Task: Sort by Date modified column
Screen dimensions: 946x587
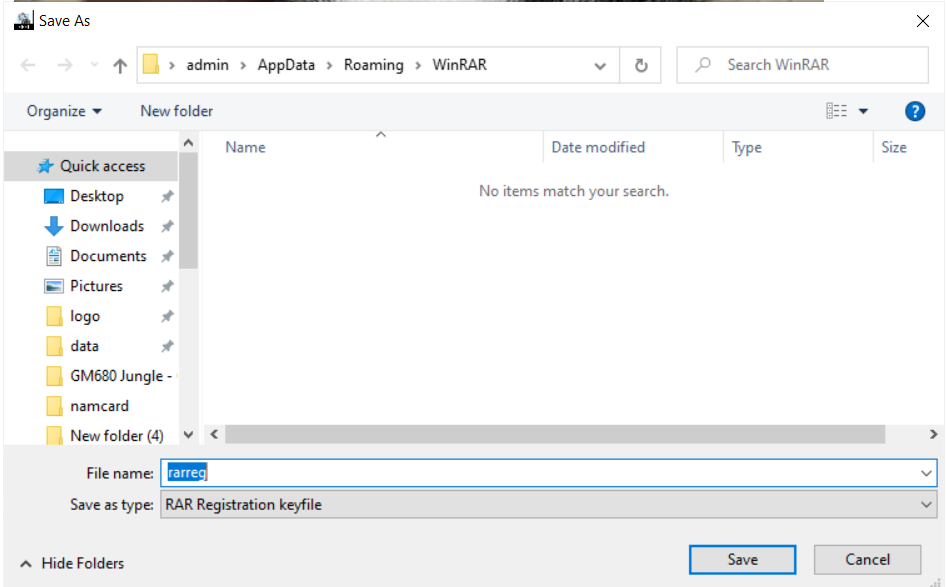Action: click(x=598, y=148)
